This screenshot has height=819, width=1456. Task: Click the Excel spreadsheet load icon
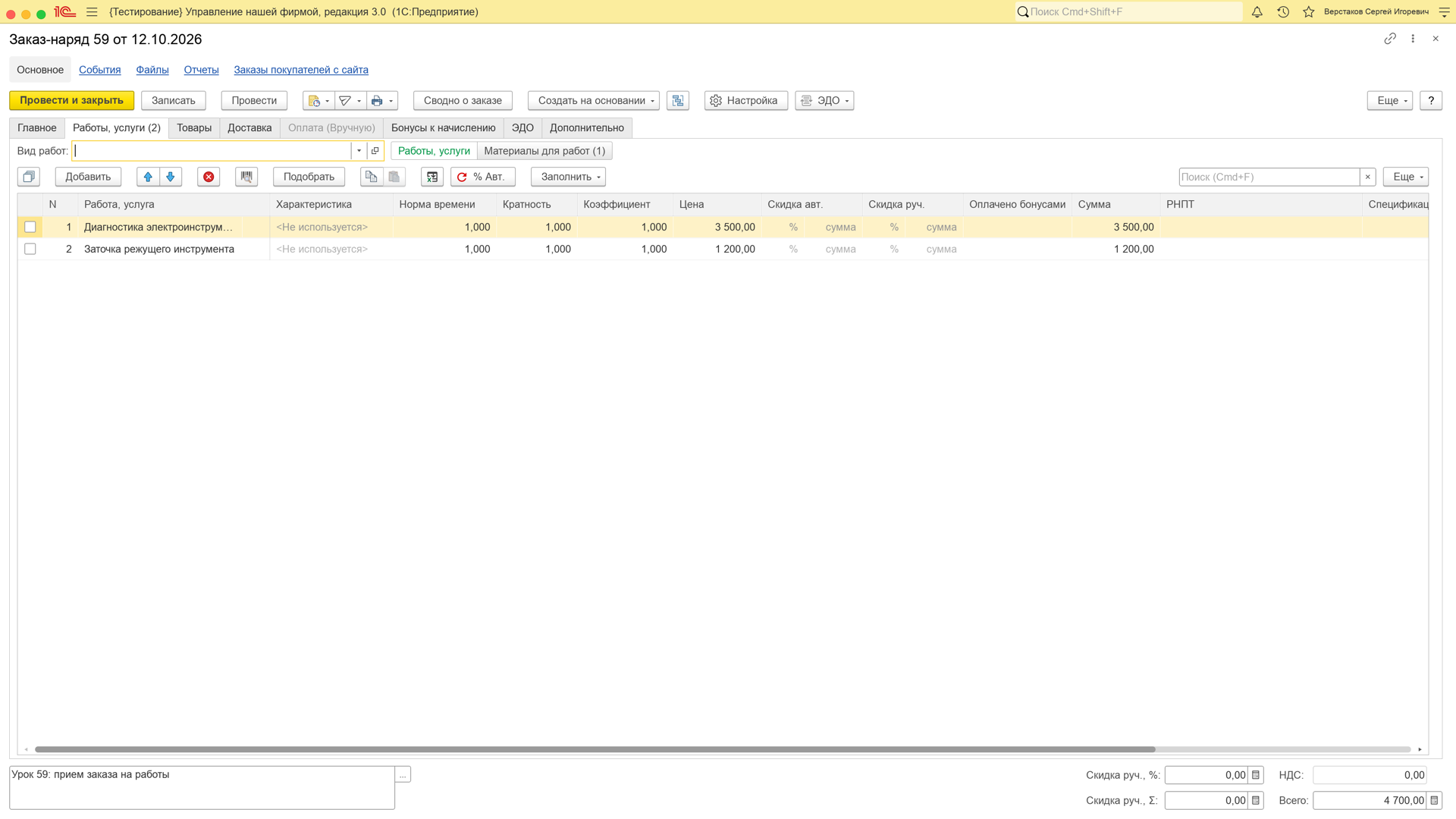tap(432, 177)
